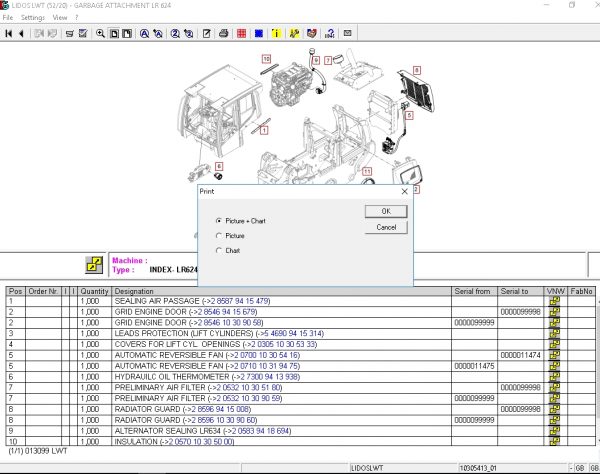Click VNW icon for ALTERNATOR SEALING row
Screen dimensions: 600x474
pyautogui.click(x=554, y=431)
